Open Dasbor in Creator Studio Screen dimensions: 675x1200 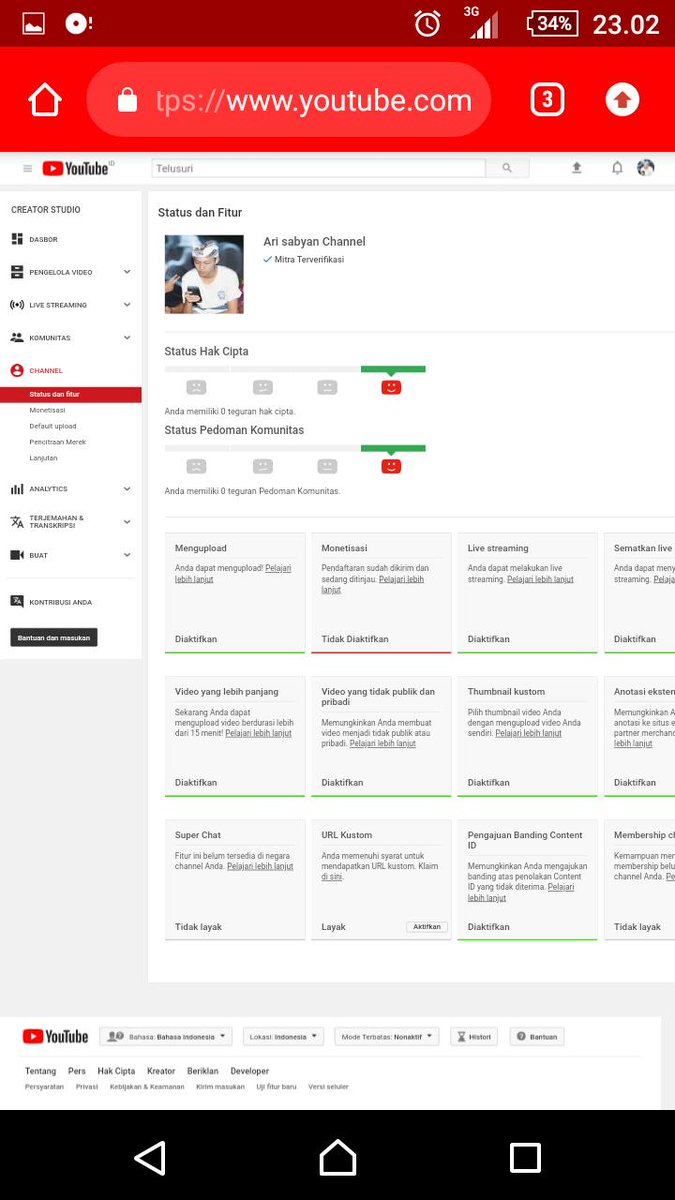(x=43, y=240)
